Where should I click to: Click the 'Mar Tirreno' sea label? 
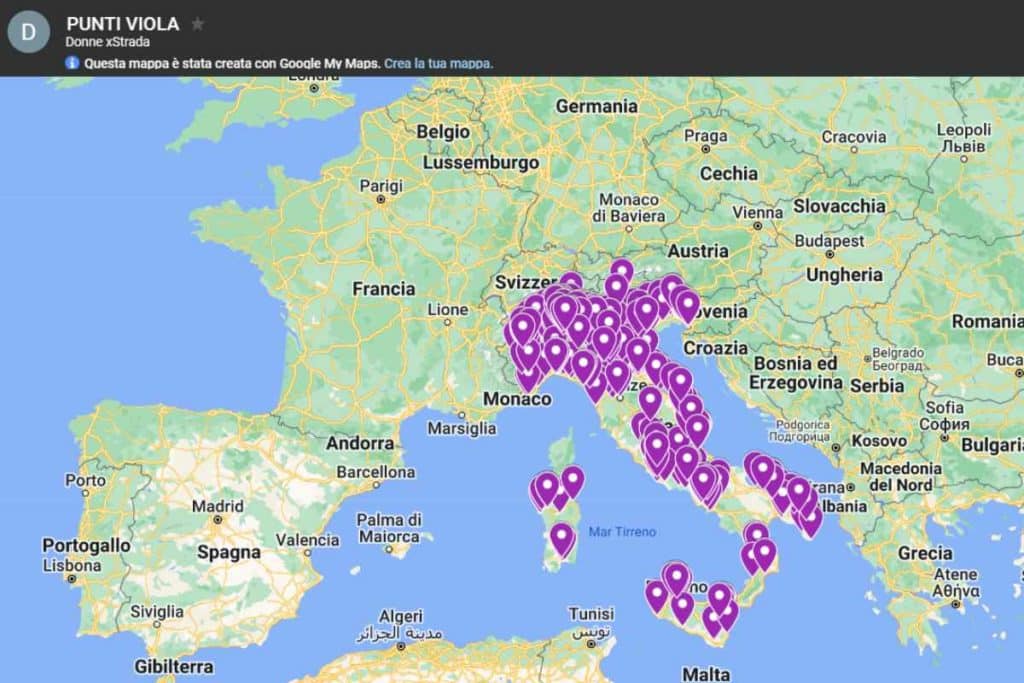click(x=622, y=532)
